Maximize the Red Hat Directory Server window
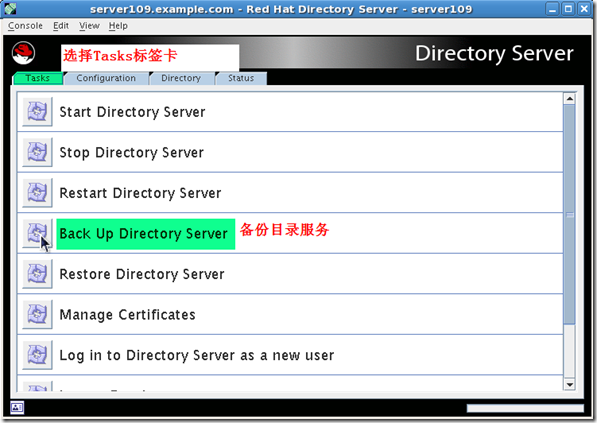 coord(568,9)
